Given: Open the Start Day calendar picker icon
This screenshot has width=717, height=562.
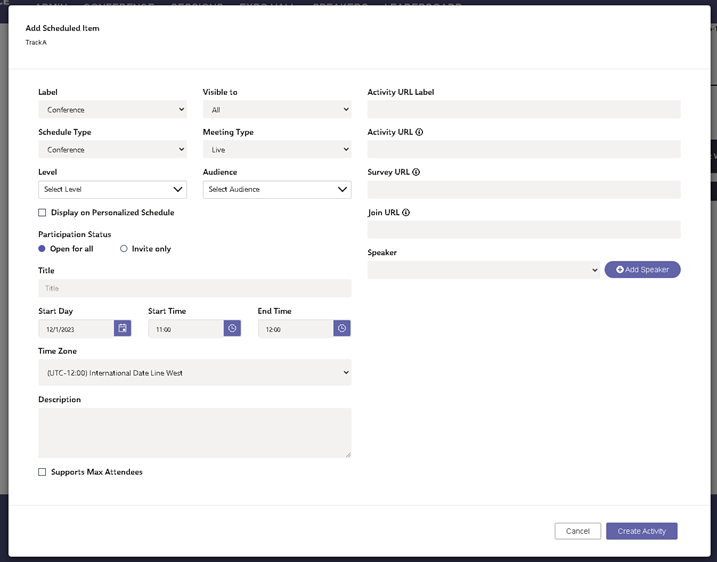Looking at the screenshot, I should 122,328.
